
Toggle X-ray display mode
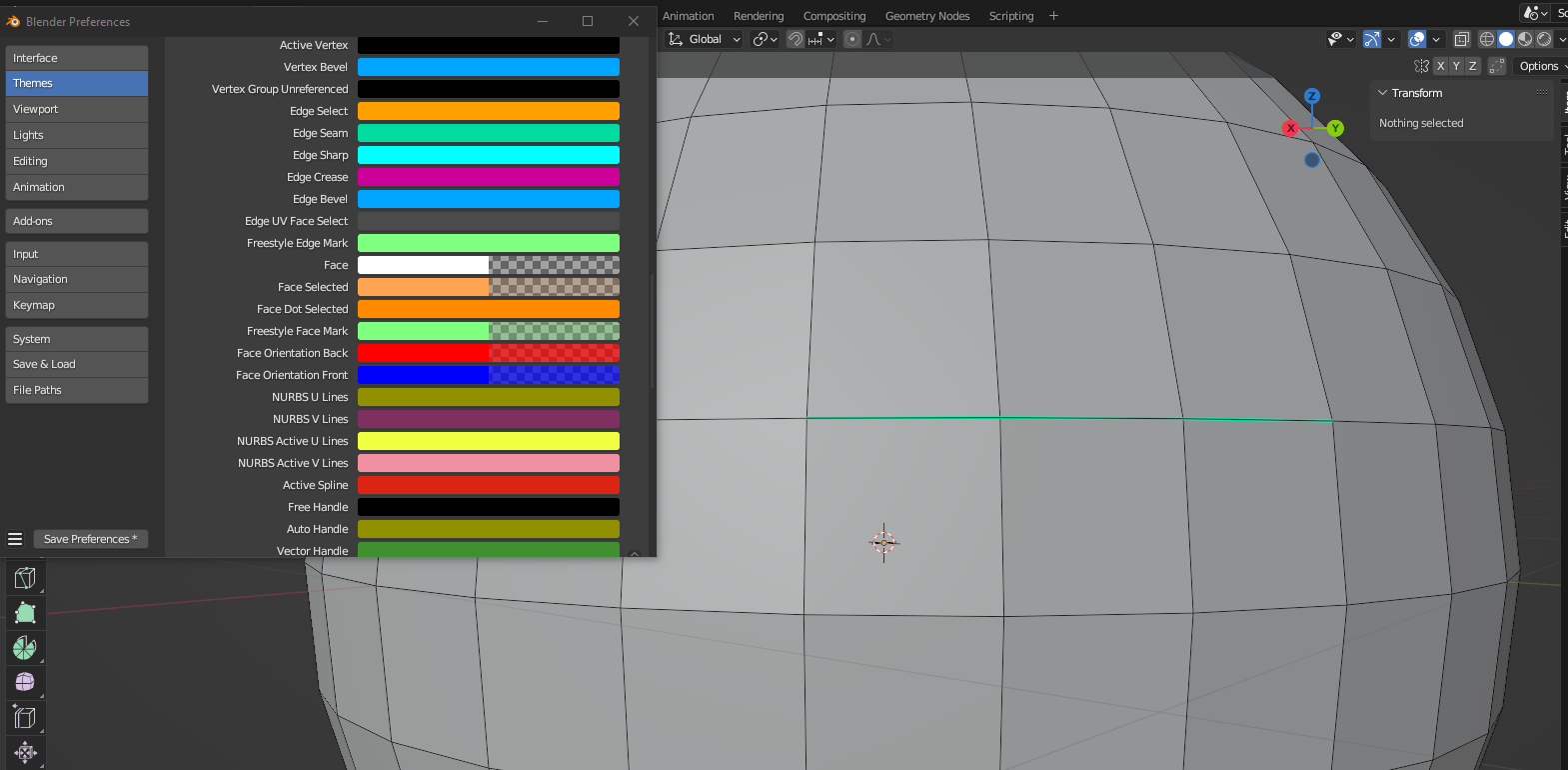point(1461,39)
